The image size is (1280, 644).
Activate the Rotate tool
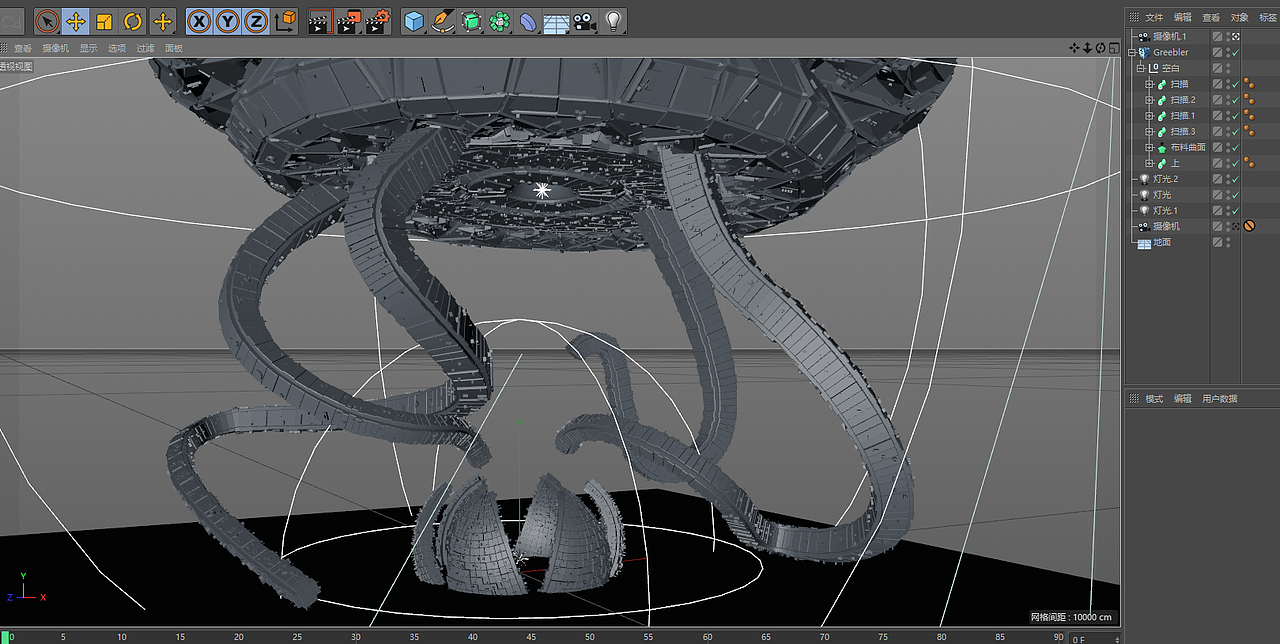(133, 21)
